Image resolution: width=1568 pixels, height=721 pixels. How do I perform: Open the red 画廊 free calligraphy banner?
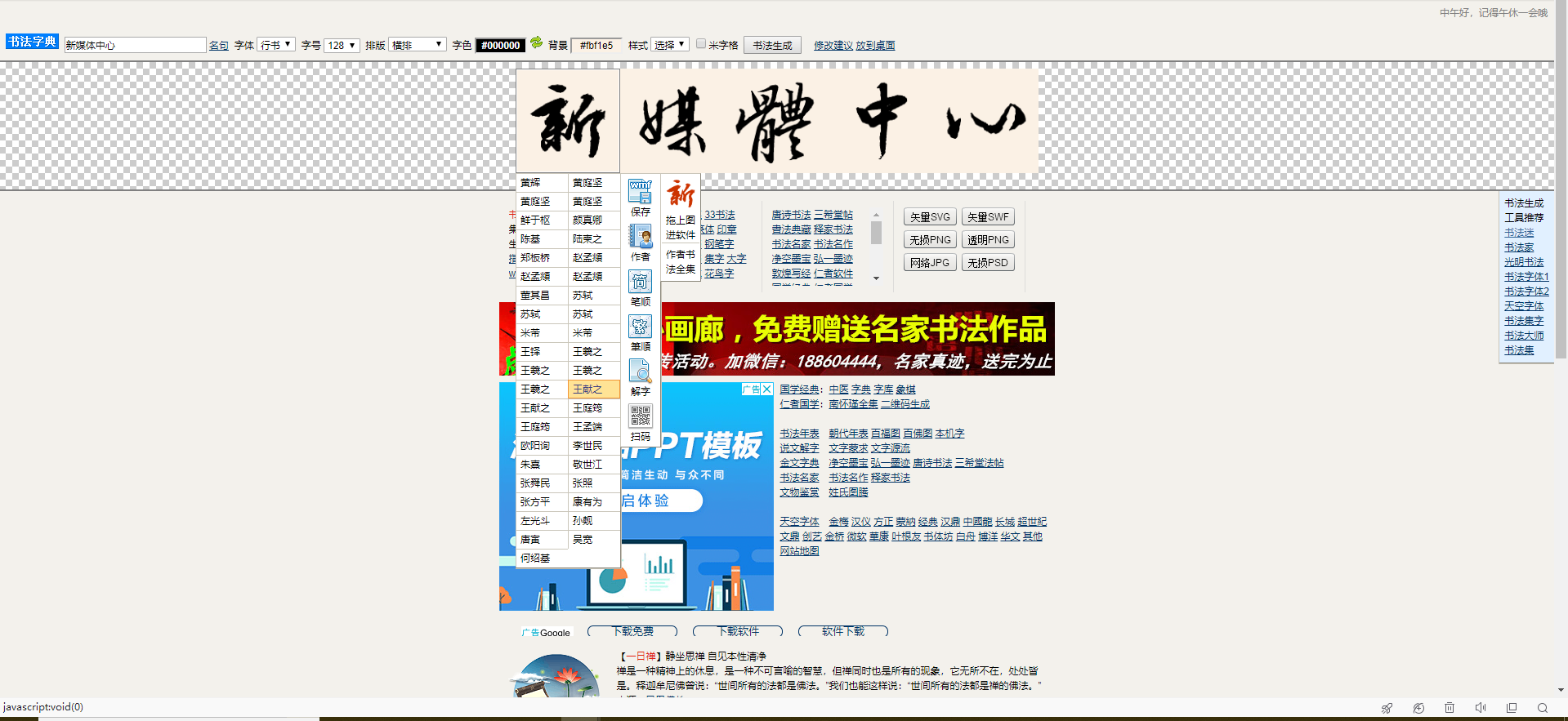pos(776,339)
